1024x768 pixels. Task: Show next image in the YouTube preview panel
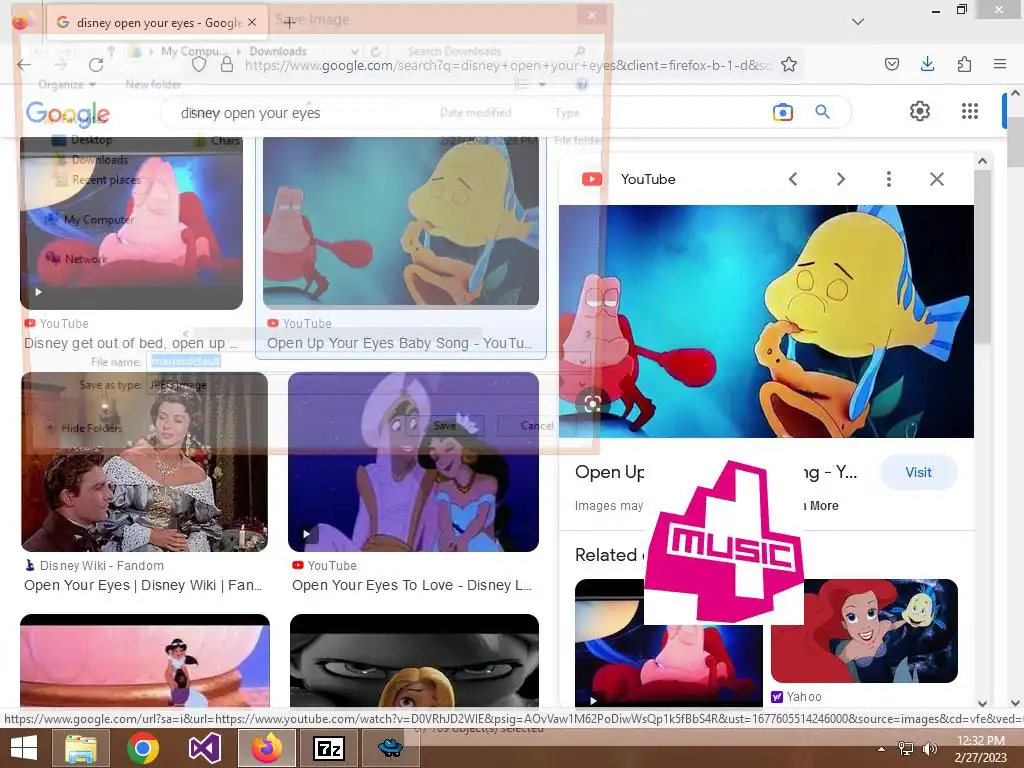click(x=841, y=179)
